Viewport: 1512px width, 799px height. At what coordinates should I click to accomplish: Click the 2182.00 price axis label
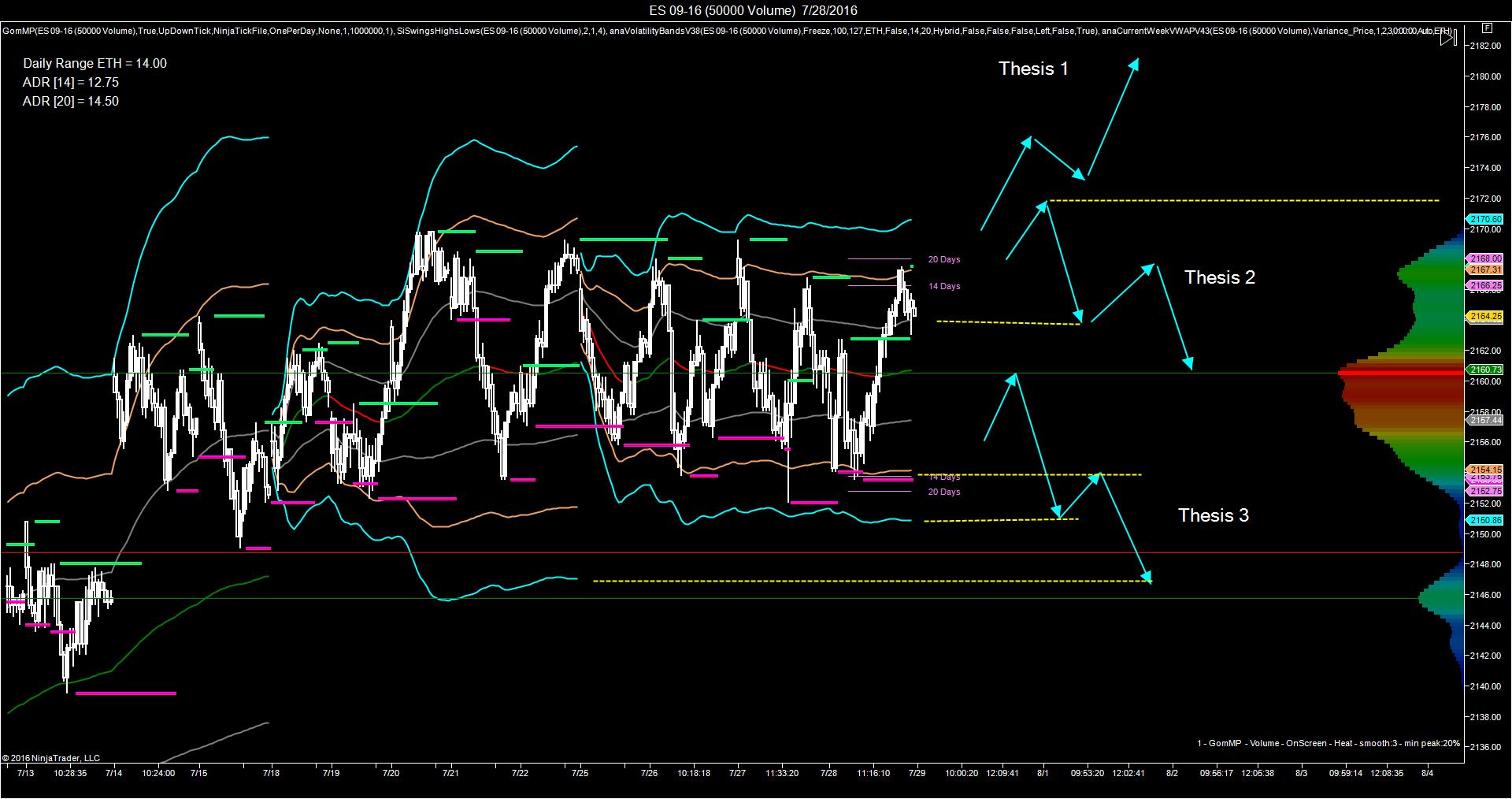[1485, 46]
